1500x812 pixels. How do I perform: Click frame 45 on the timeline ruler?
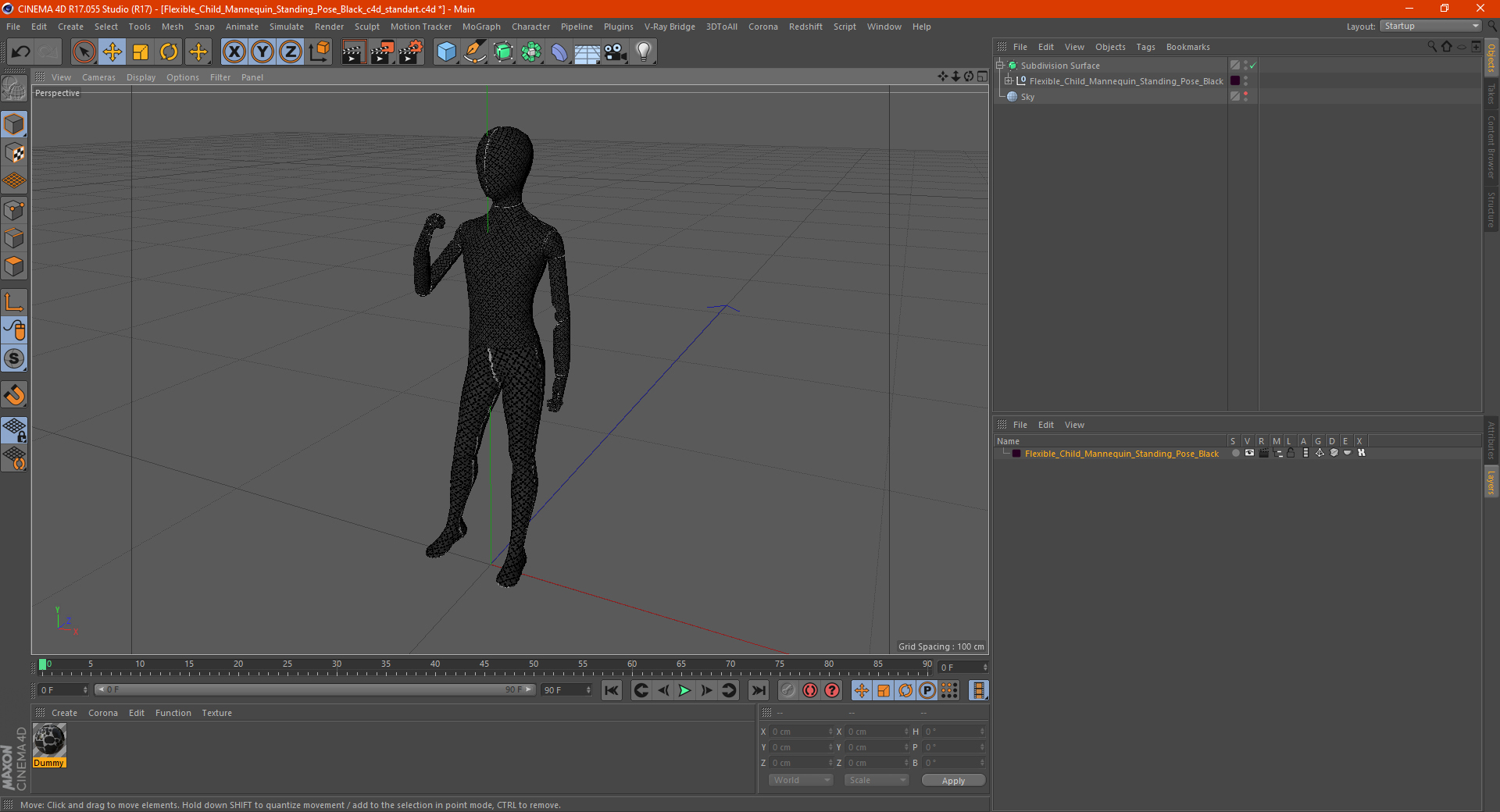click(x=484, y=664)
